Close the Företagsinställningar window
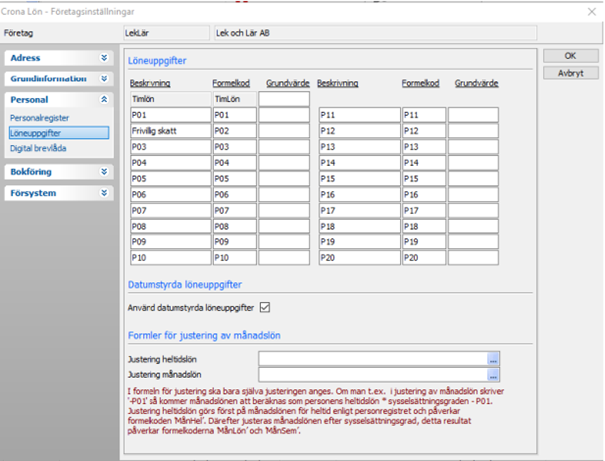Screen dimensions: 605x461 click(589, 10)
